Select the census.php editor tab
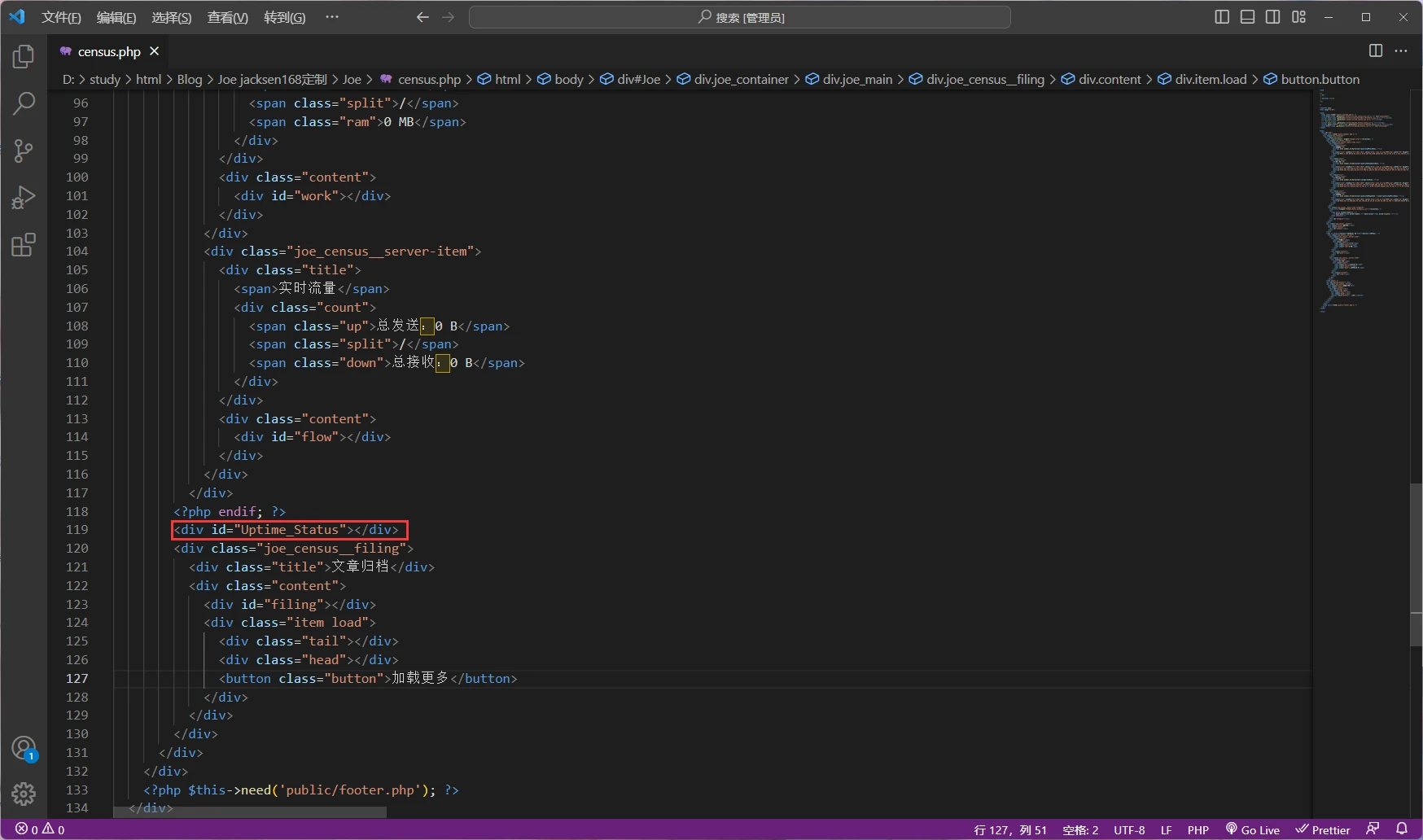Image resolution: width=1423 pixels, height=840 pixels. [109, 51]
